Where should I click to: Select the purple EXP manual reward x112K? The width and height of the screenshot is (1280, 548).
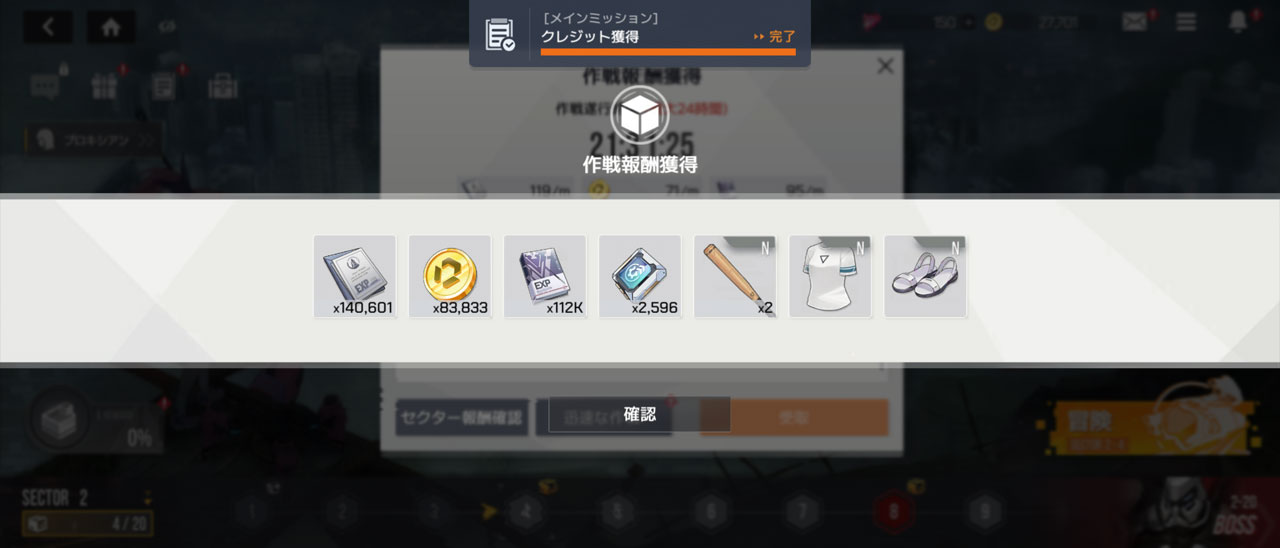click(x=545, y=276)
